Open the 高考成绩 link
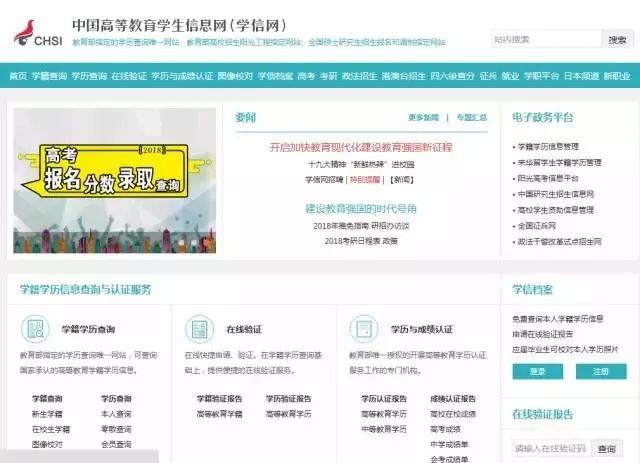 (x=445, y=429)
